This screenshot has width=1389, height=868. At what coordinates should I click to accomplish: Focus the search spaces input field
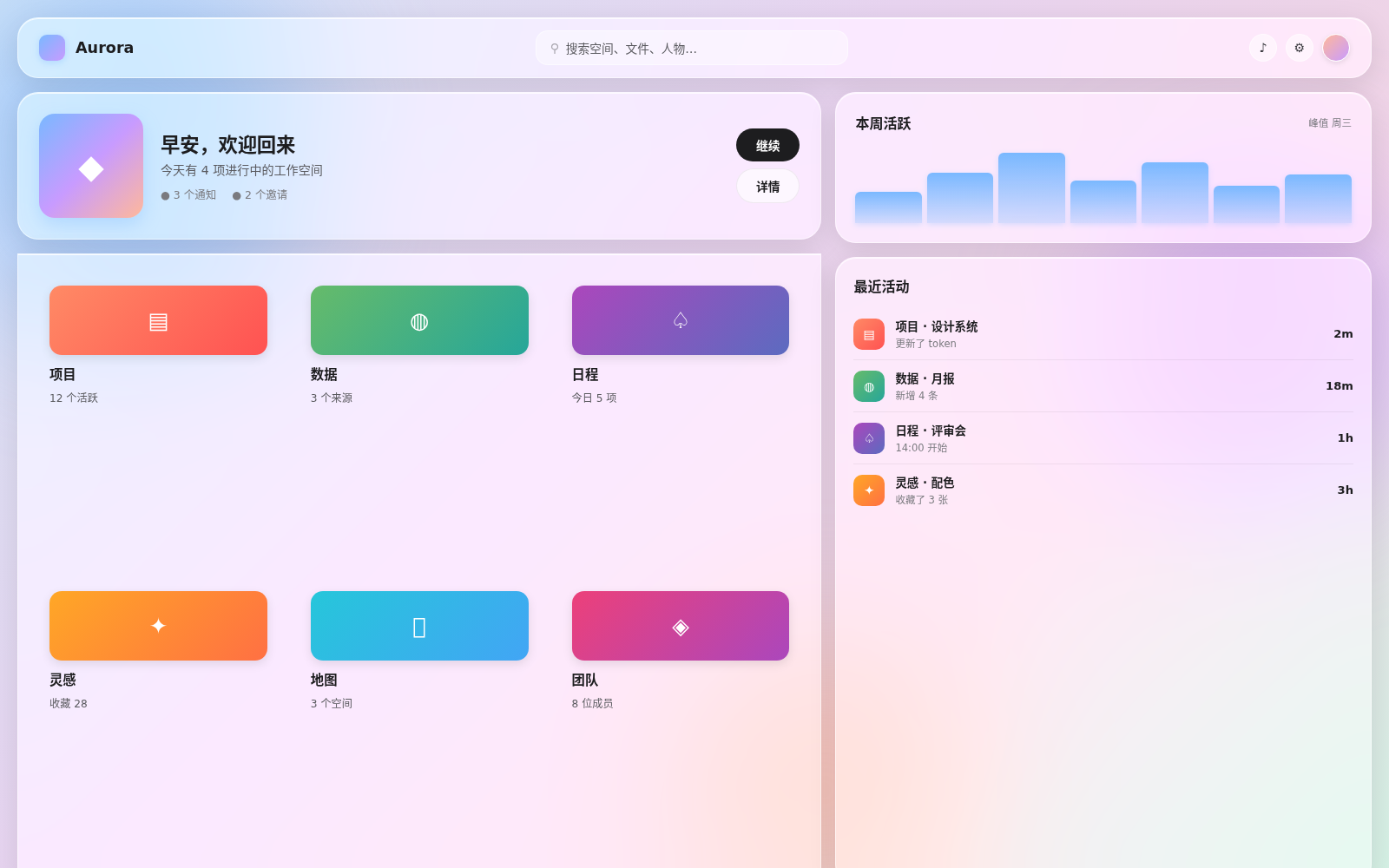692,48
